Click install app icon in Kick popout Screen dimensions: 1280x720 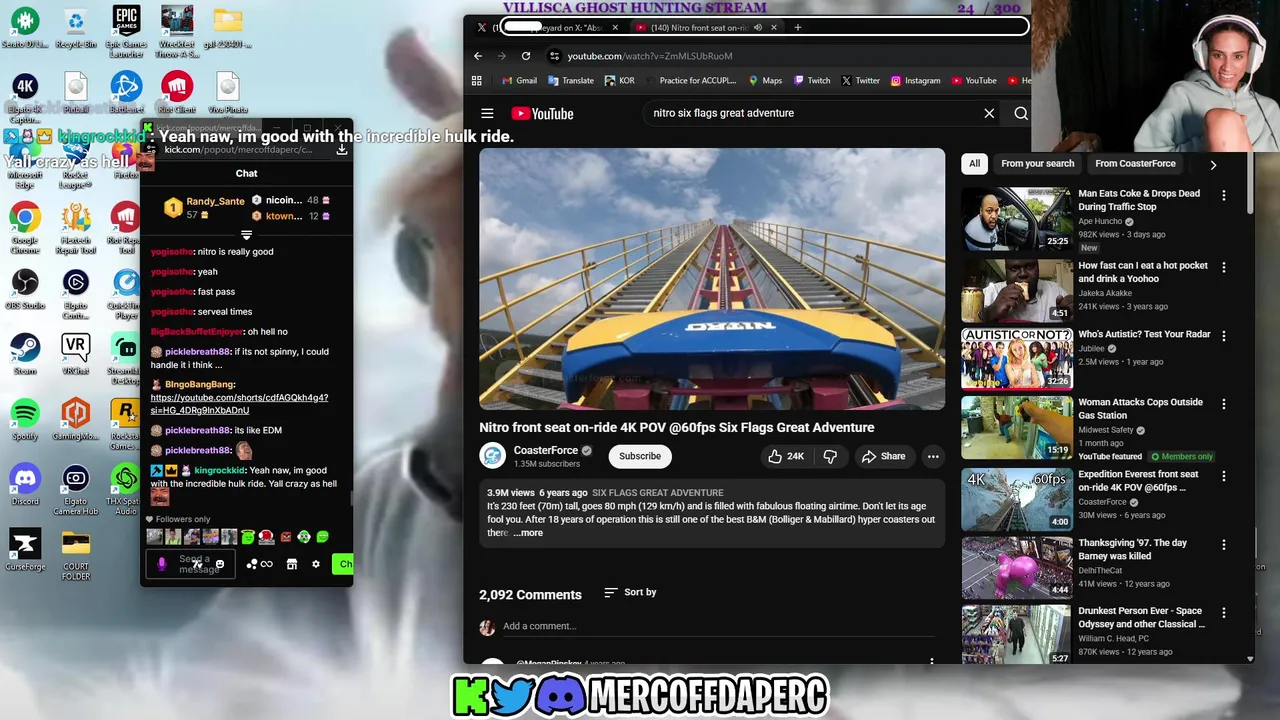[342, 150]
